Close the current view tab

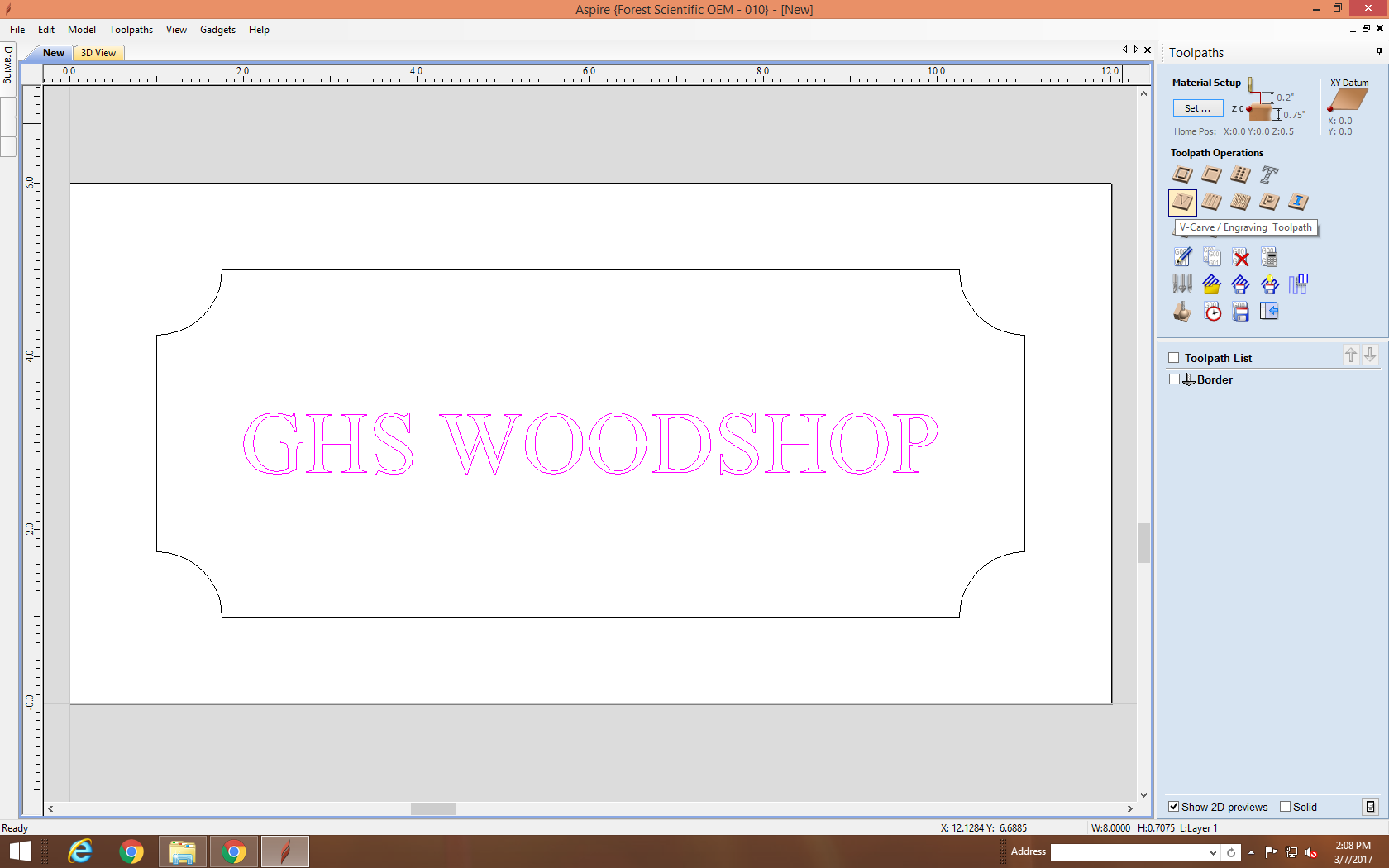click(x=1148, y=50)
